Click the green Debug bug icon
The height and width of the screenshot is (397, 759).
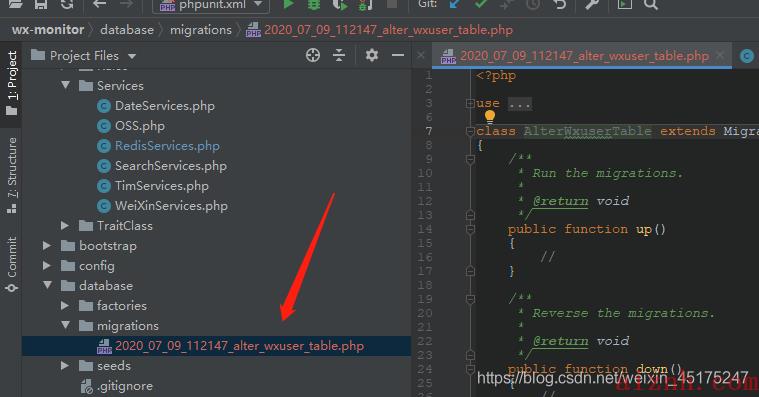tap(314, 5)
